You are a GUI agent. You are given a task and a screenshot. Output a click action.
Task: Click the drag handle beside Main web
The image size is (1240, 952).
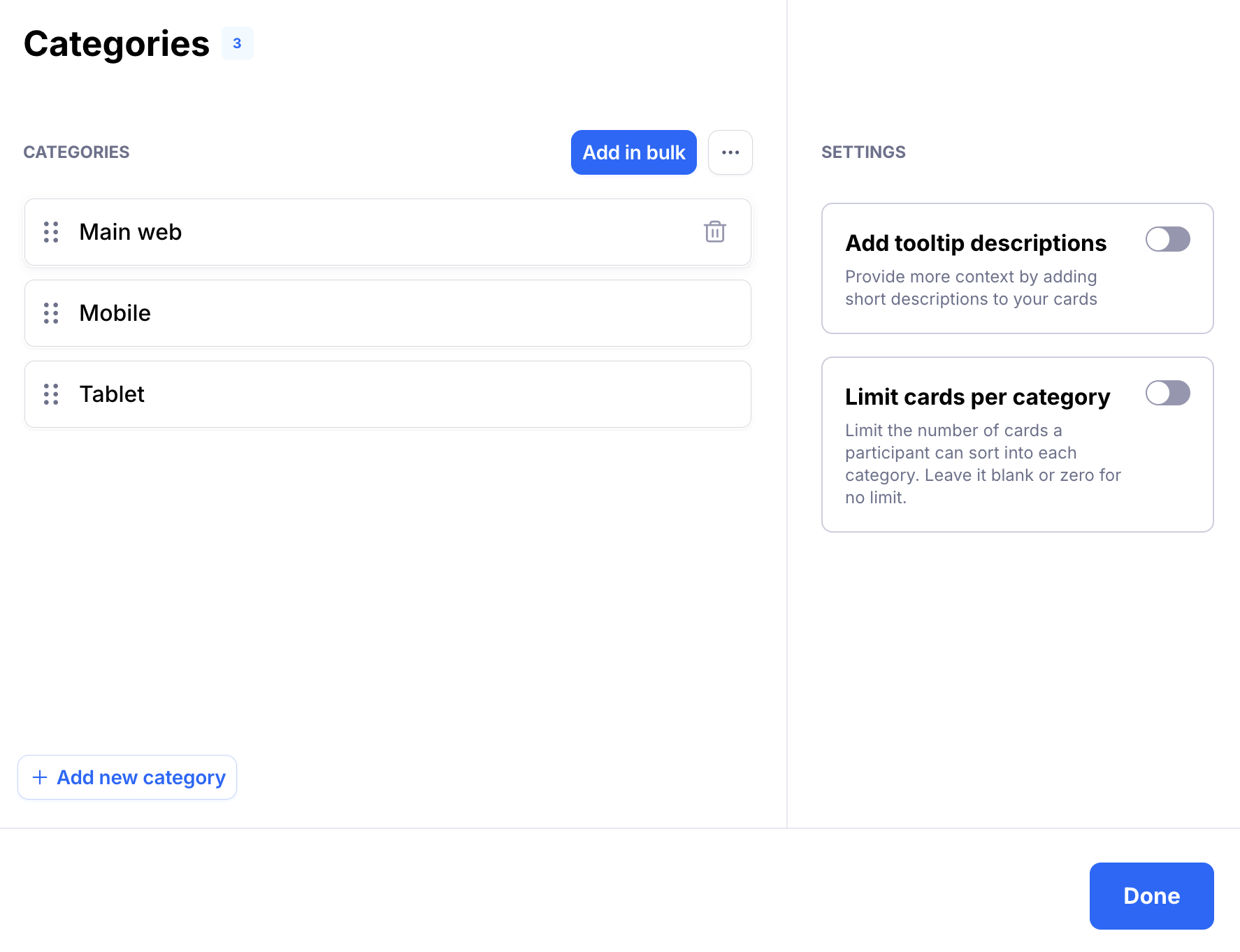pyautogui.click(x=51, y=232)
